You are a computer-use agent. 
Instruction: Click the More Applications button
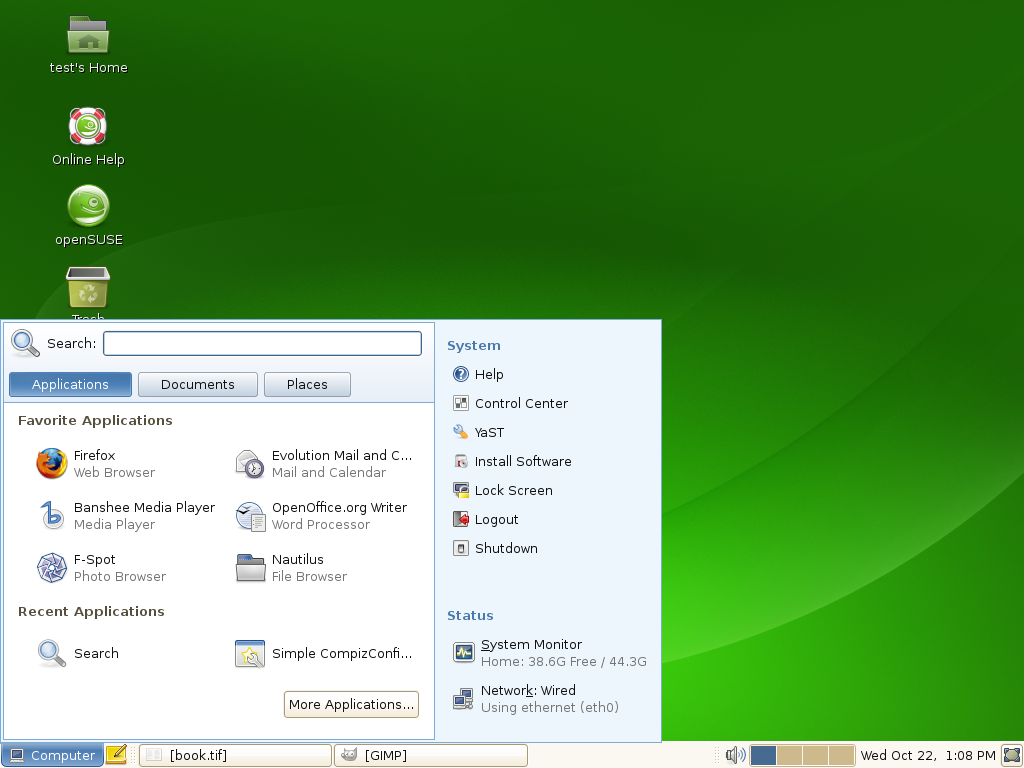tap(350, 704)
